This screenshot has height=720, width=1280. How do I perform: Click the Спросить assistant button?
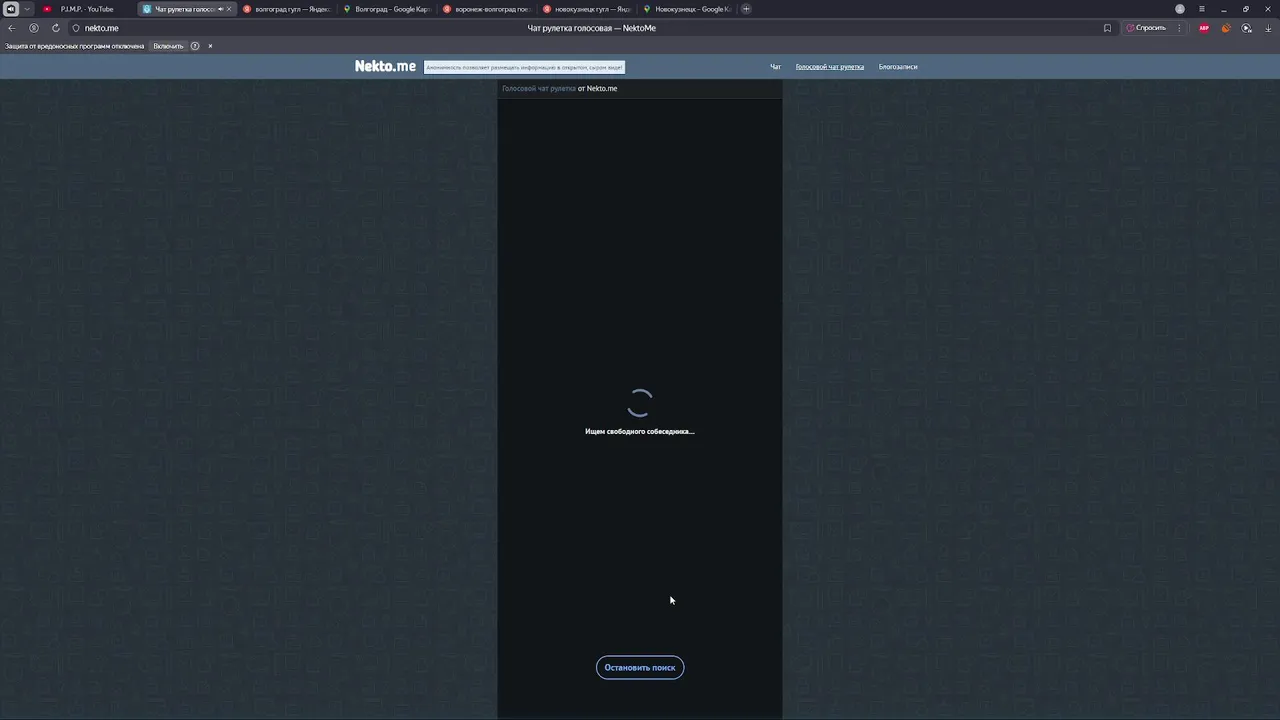pos(1146,28)
